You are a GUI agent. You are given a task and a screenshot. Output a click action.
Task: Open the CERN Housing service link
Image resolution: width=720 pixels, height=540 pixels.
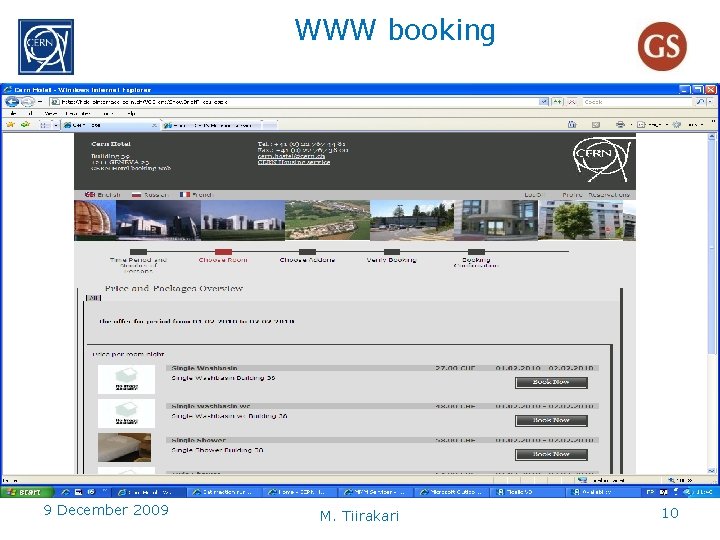[x=294, y=162]
